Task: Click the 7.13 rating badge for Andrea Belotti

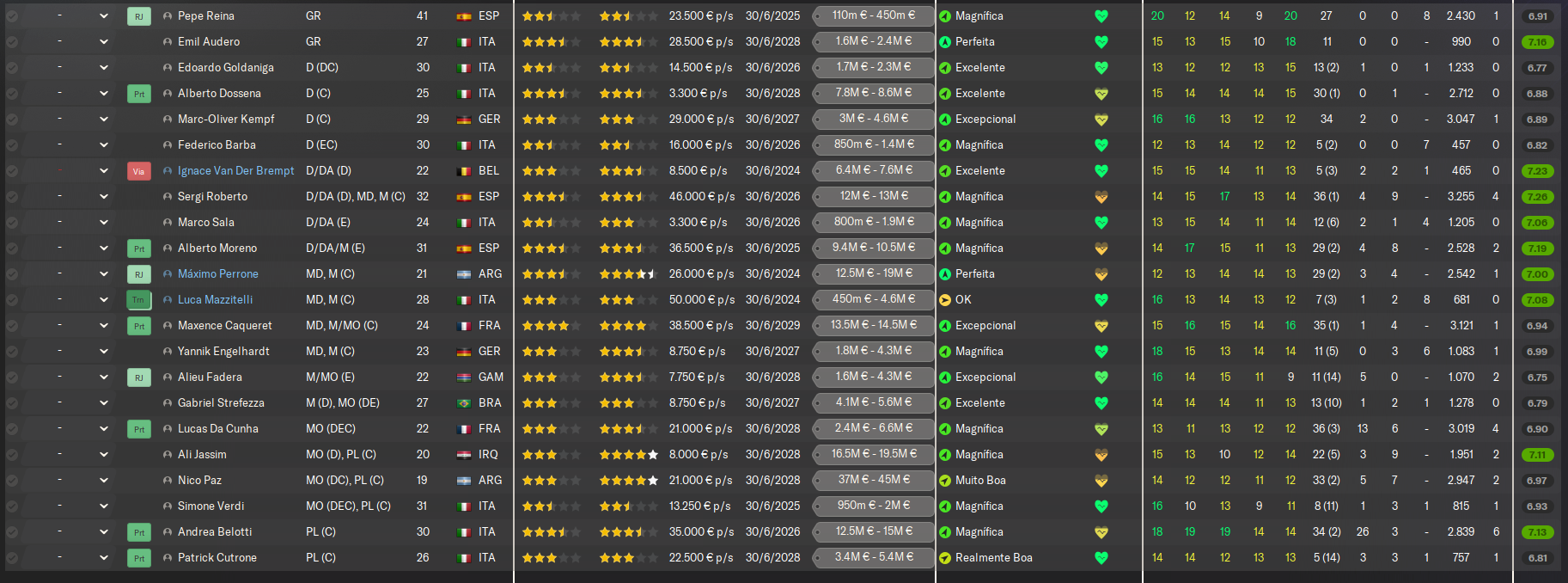Action: coord(1537,532)
